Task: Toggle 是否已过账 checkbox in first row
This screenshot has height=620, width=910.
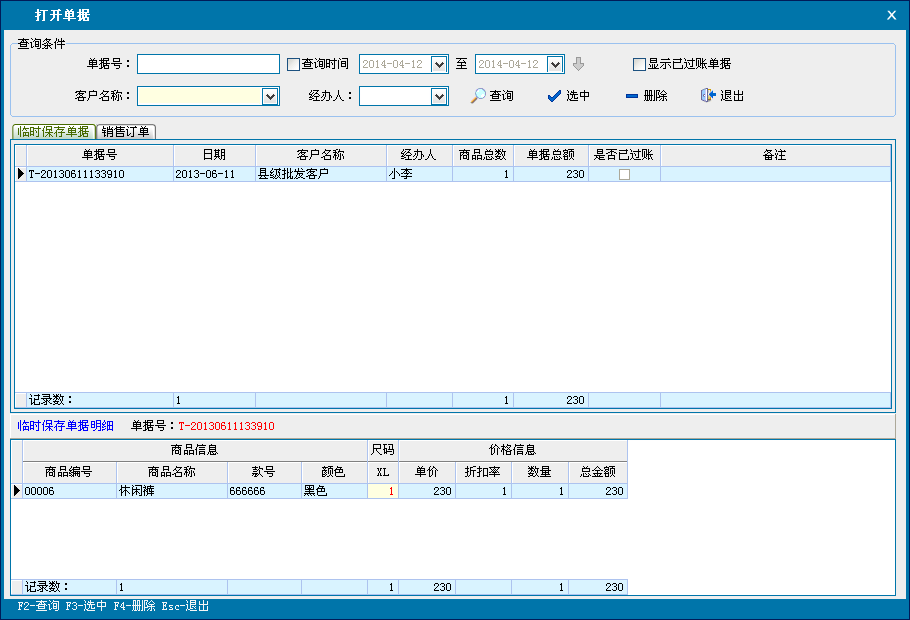Action: point(624,174)
